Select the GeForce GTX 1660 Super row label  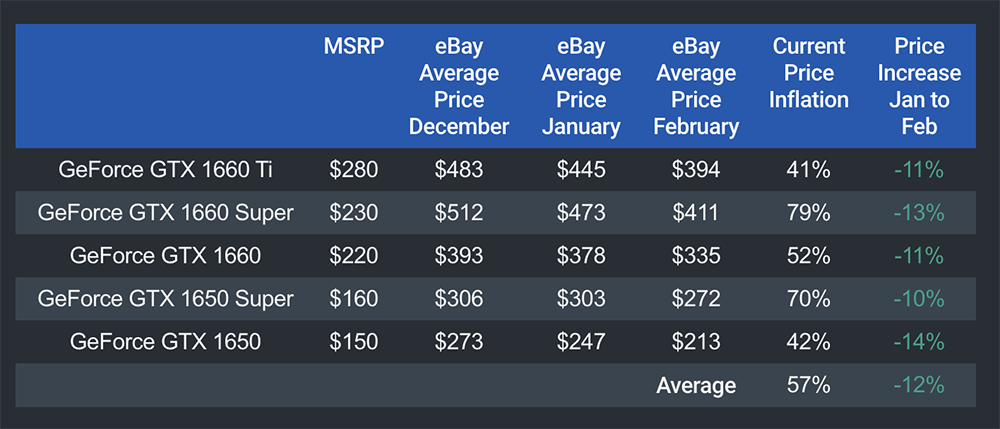click(x=165, y=213)
